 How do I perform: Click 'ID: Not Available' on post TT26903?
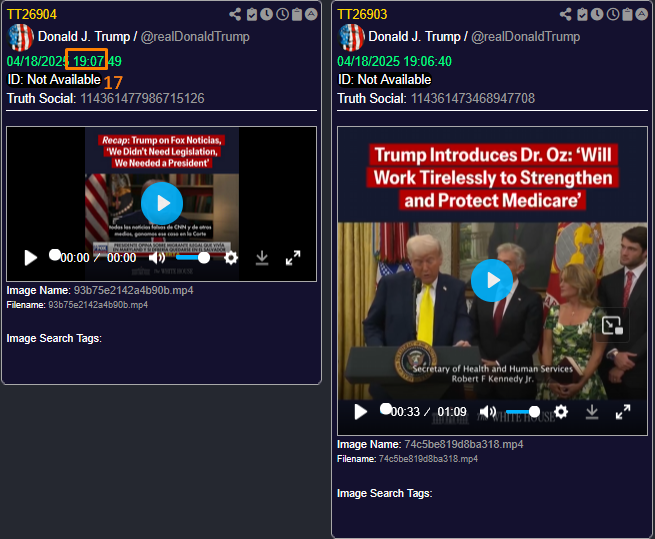(384, 79)
